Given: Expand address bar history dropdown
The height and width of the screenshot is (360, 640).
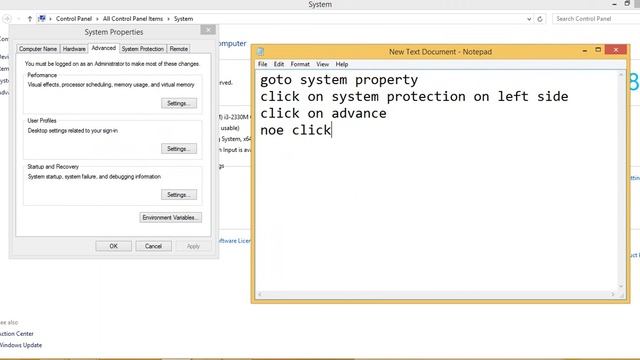Looking at the screenshot, I should [x=529, y=19].
